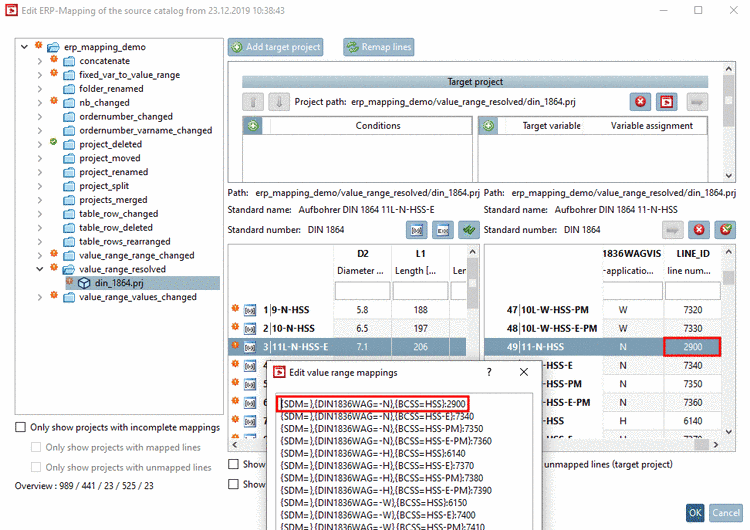Click the OK button
750x530 pixels.
(x=695, y=513)
